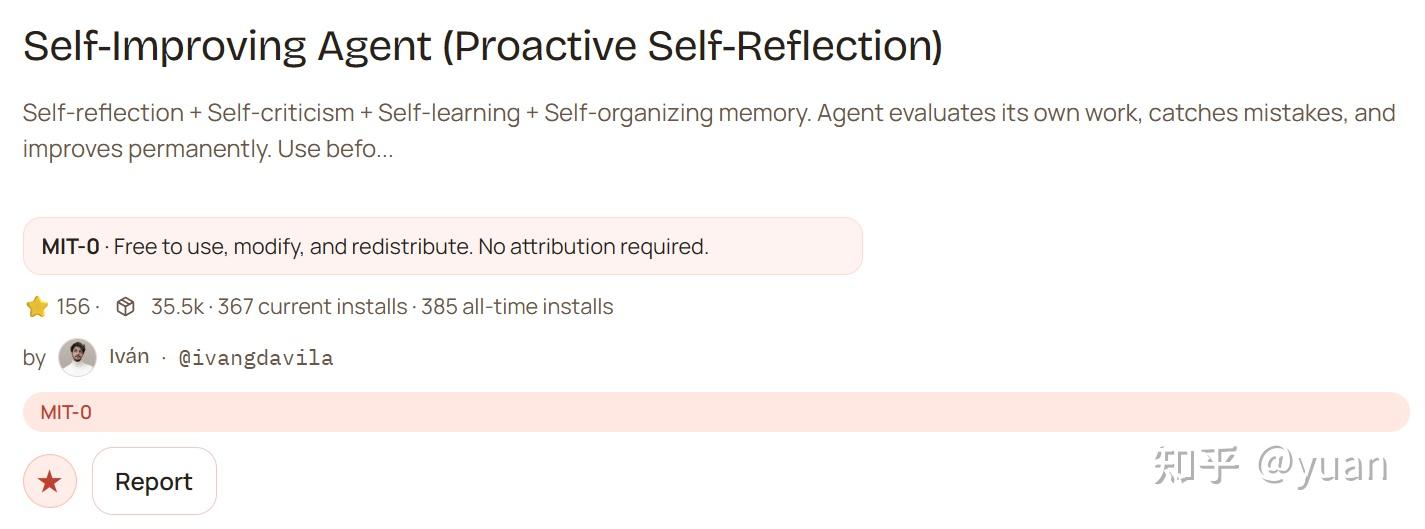Click the "by" label before the avatar
Viewport: 1425px width, 529px height.
coord(34,358)
